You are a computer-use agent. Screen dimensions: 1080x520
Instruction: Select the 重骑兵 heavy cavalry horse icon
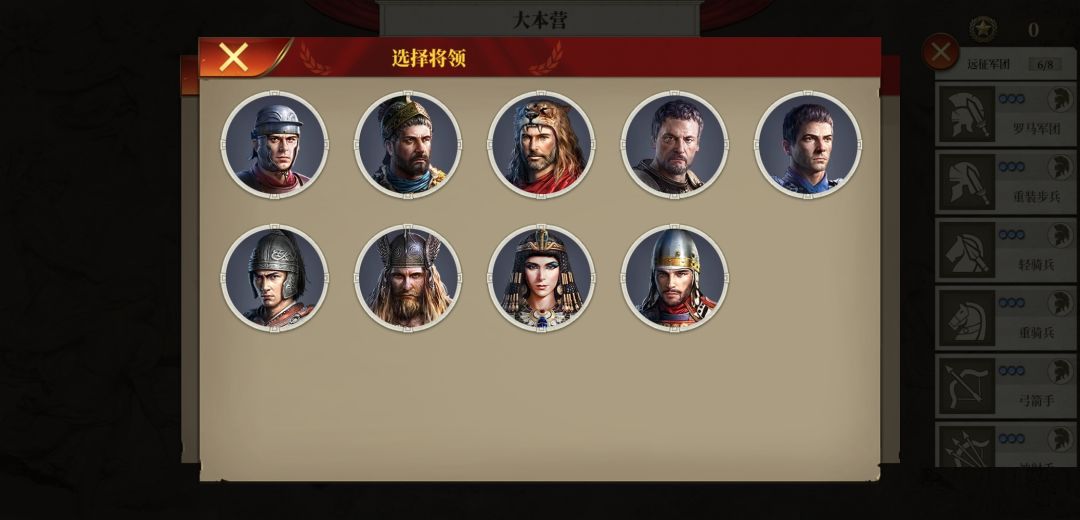[967, 318]
